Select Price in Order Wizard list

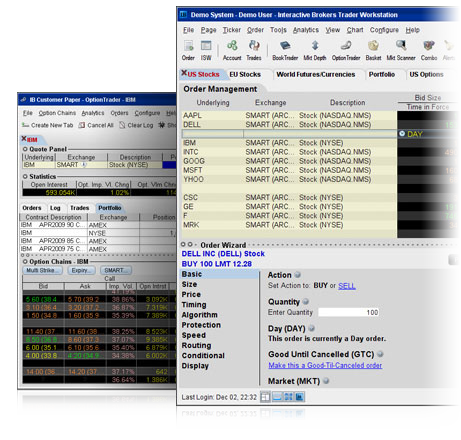tap(191, 294)
